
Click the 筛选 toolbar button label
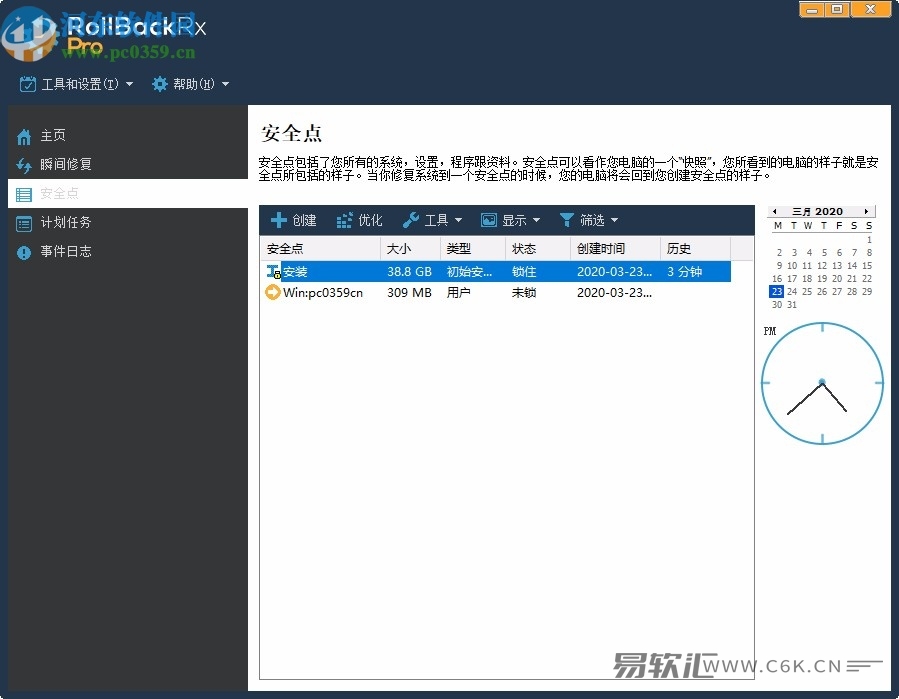pos(592,220)
